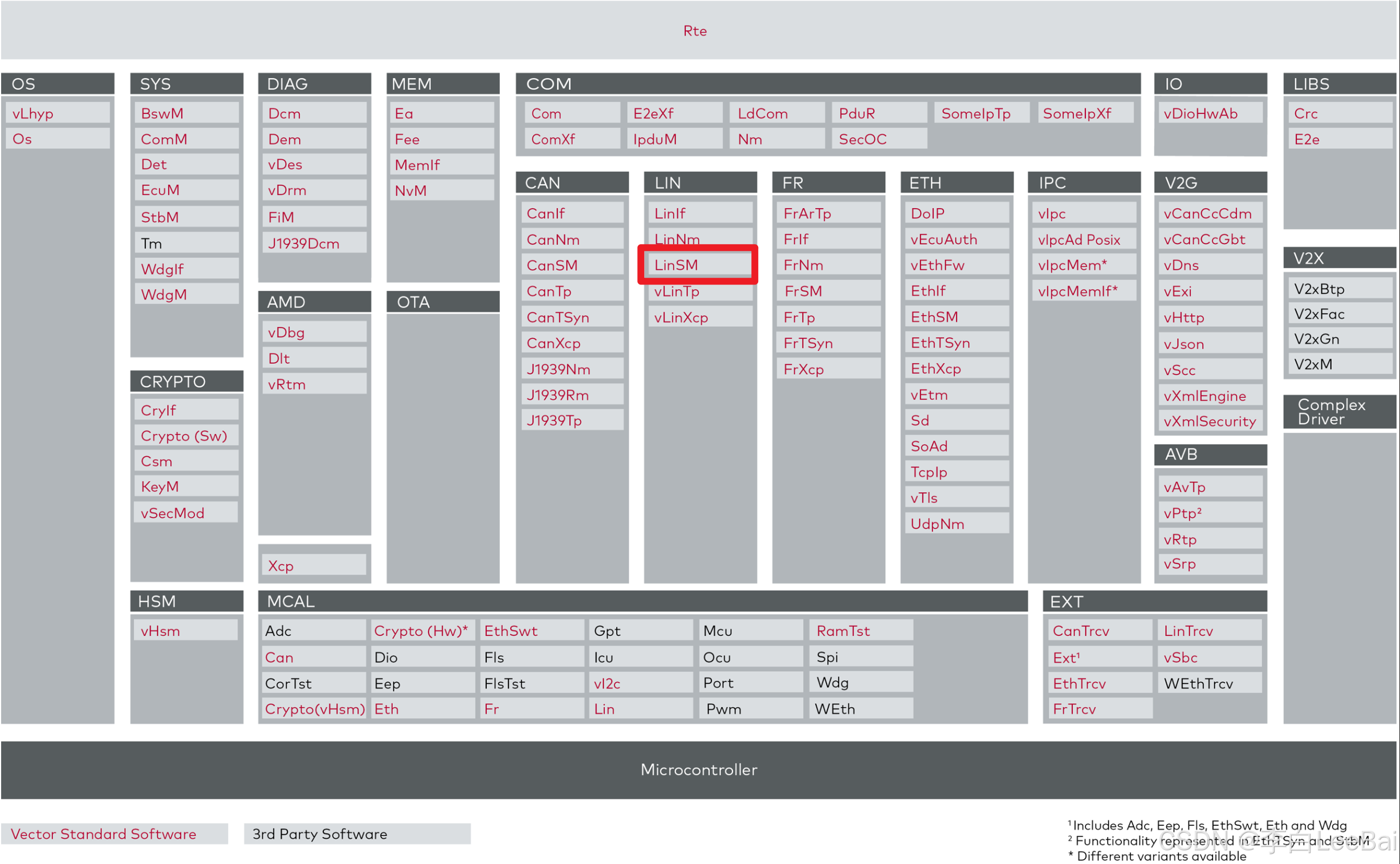This screenshot has height=864, width=1400.
Task: Click the SecOC block in the COM section
Action: pos(878,139)
